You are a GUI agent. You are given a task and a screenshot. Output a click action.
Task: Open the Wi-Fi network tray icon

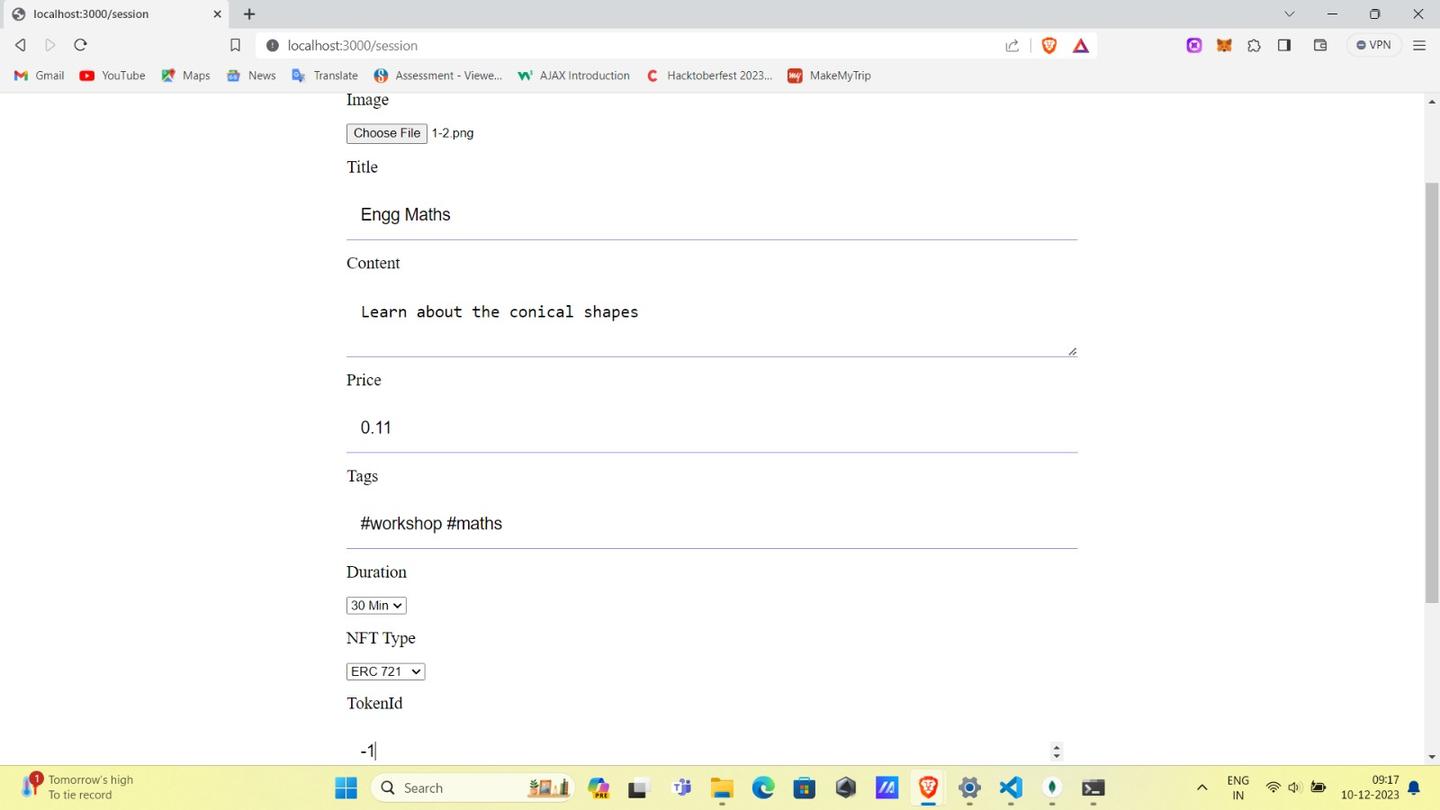(x=1273, y=788)
